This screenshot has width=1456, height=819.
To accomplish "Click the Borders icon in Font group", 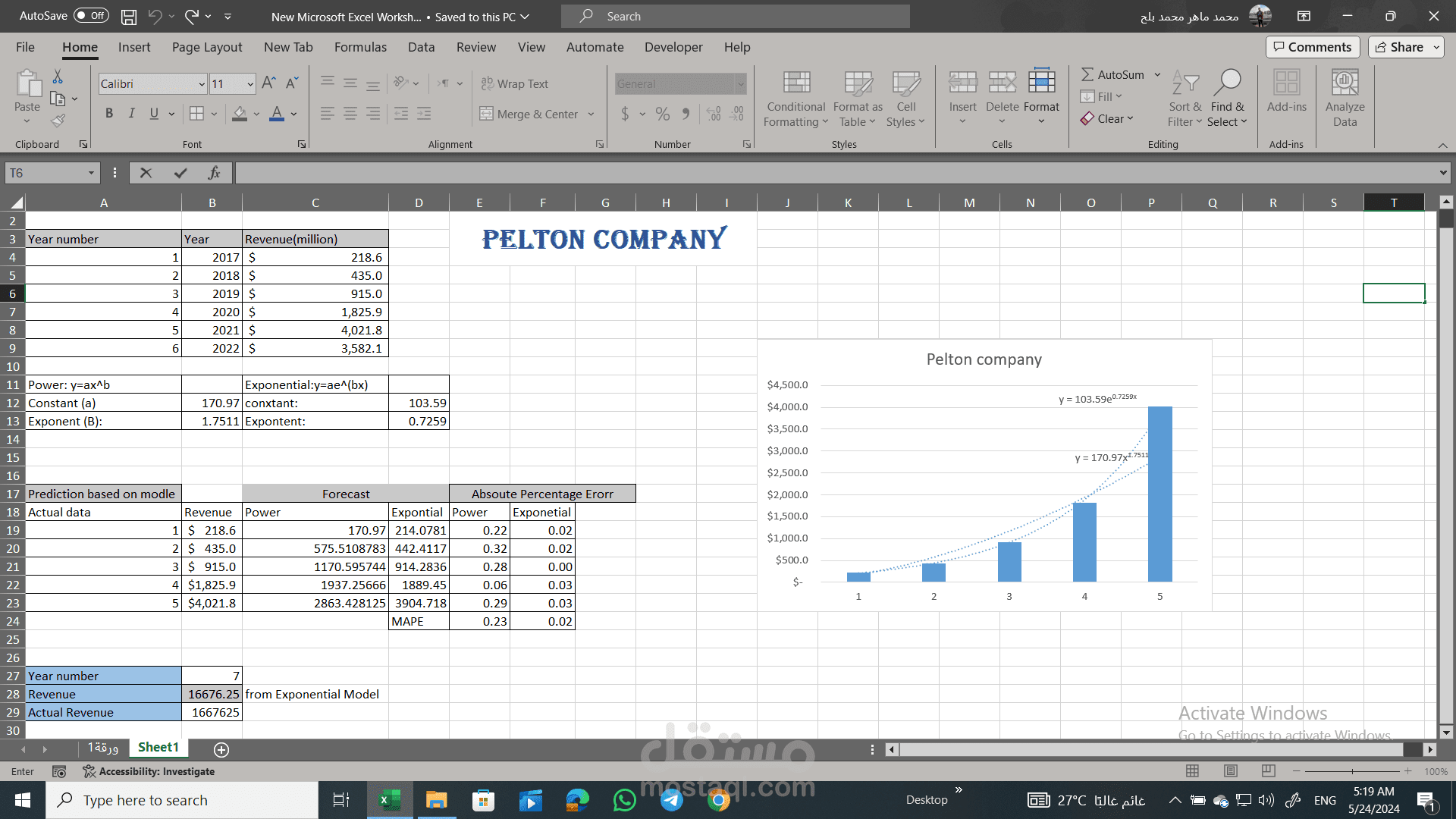I will pos(196,114).
